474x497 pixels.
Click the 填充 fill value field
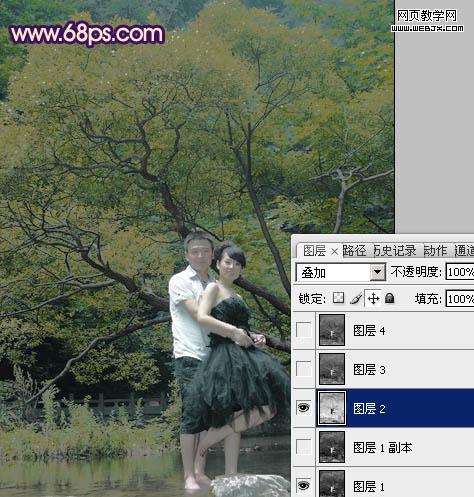[x=460, y=299]
